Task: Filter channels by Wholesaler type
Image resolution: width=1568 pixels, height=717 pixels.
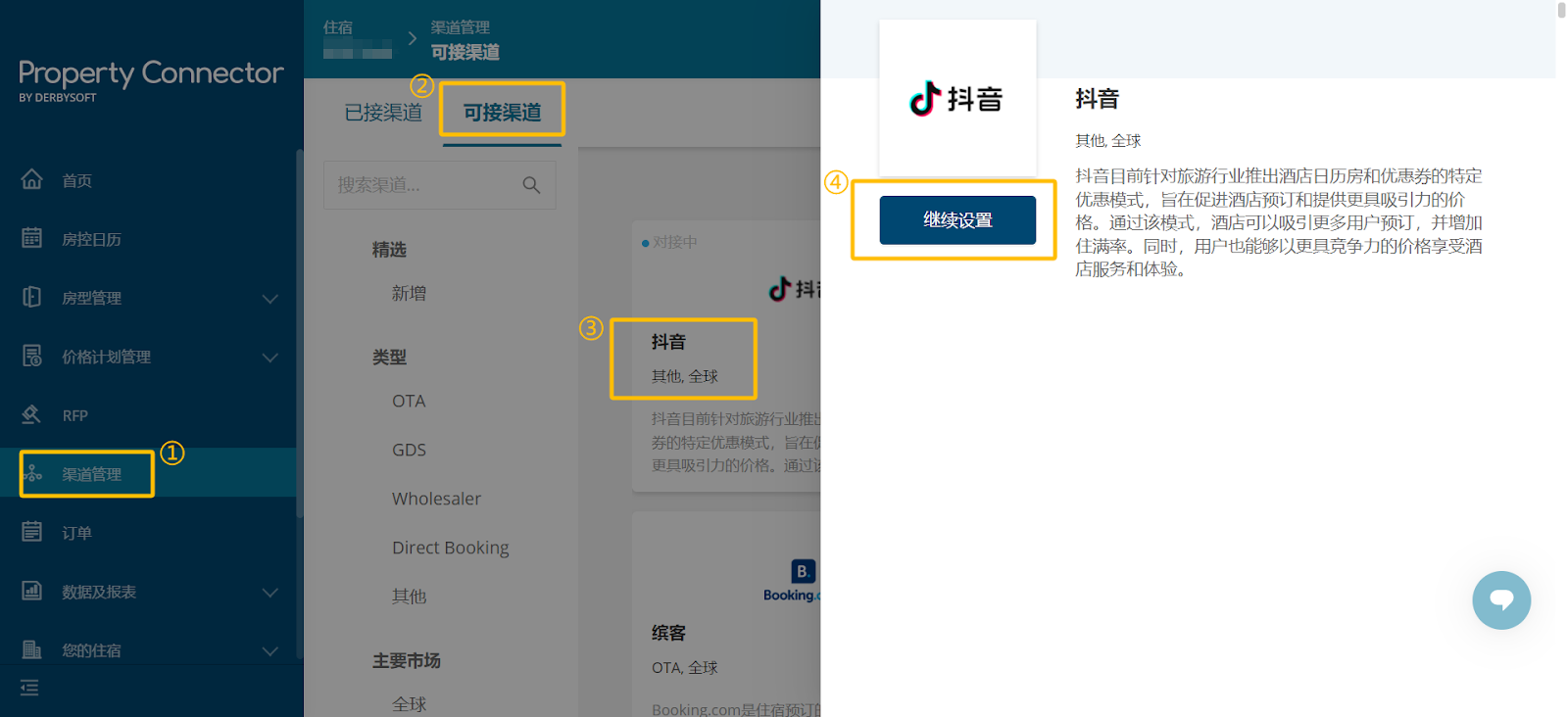Action: [x=436, y=499]
